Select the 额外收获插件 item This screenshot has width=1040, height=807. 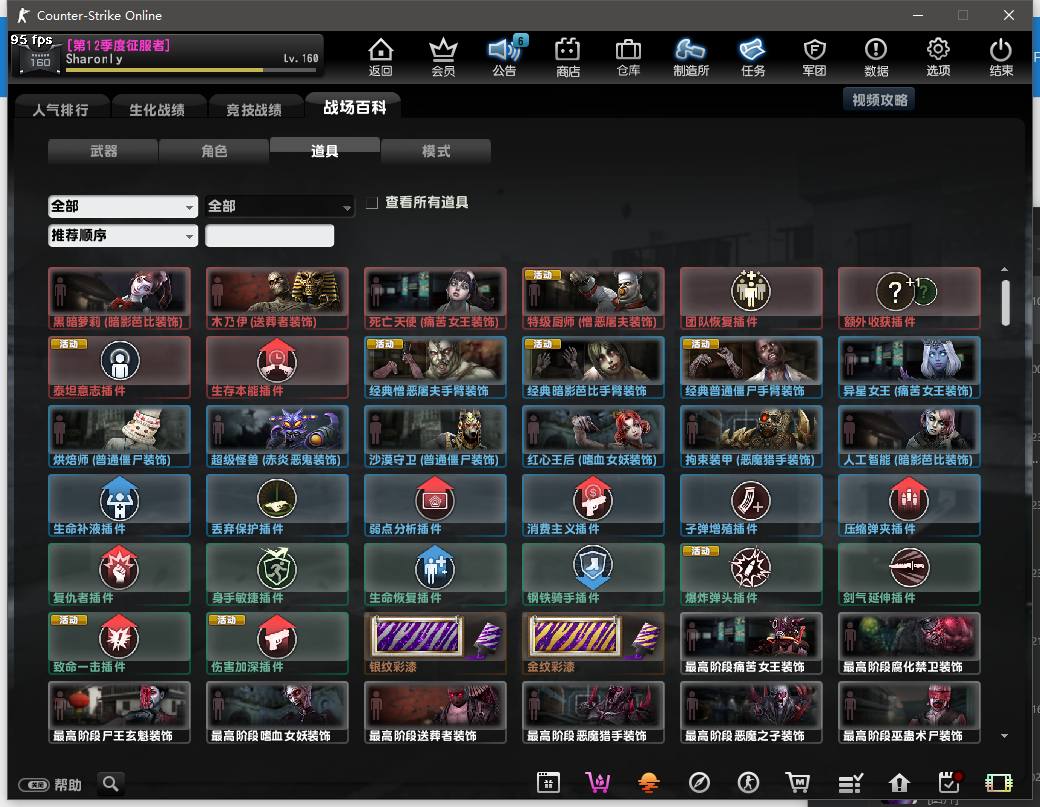coord(909,298)
